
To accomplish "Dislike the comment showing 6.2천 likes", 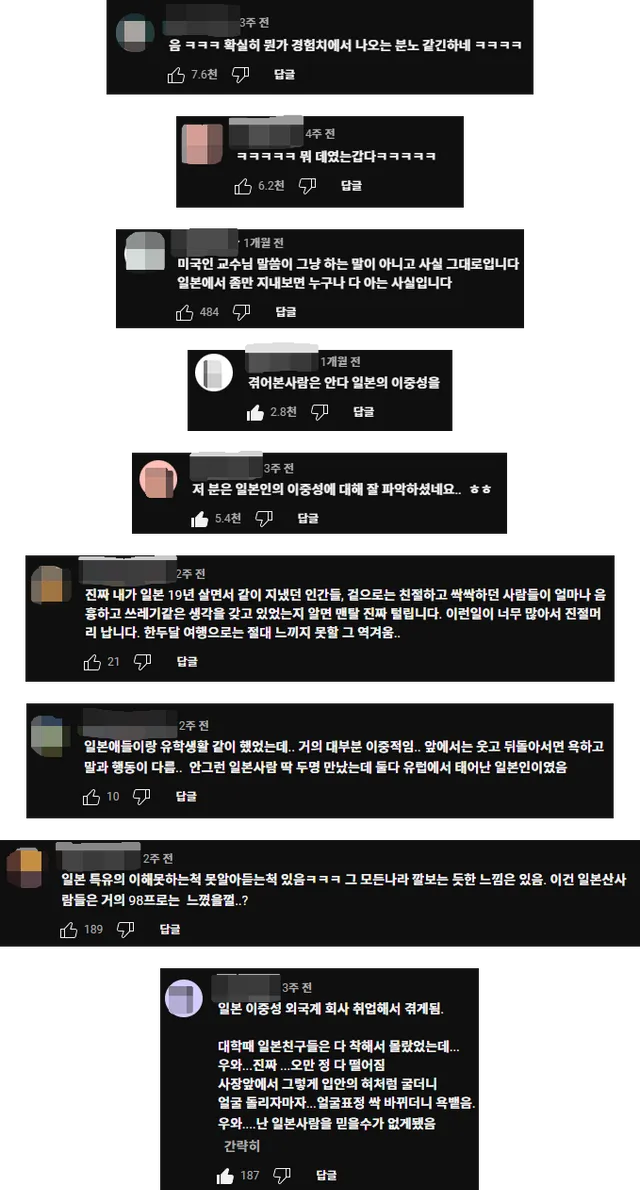I will tap(307, 185).
